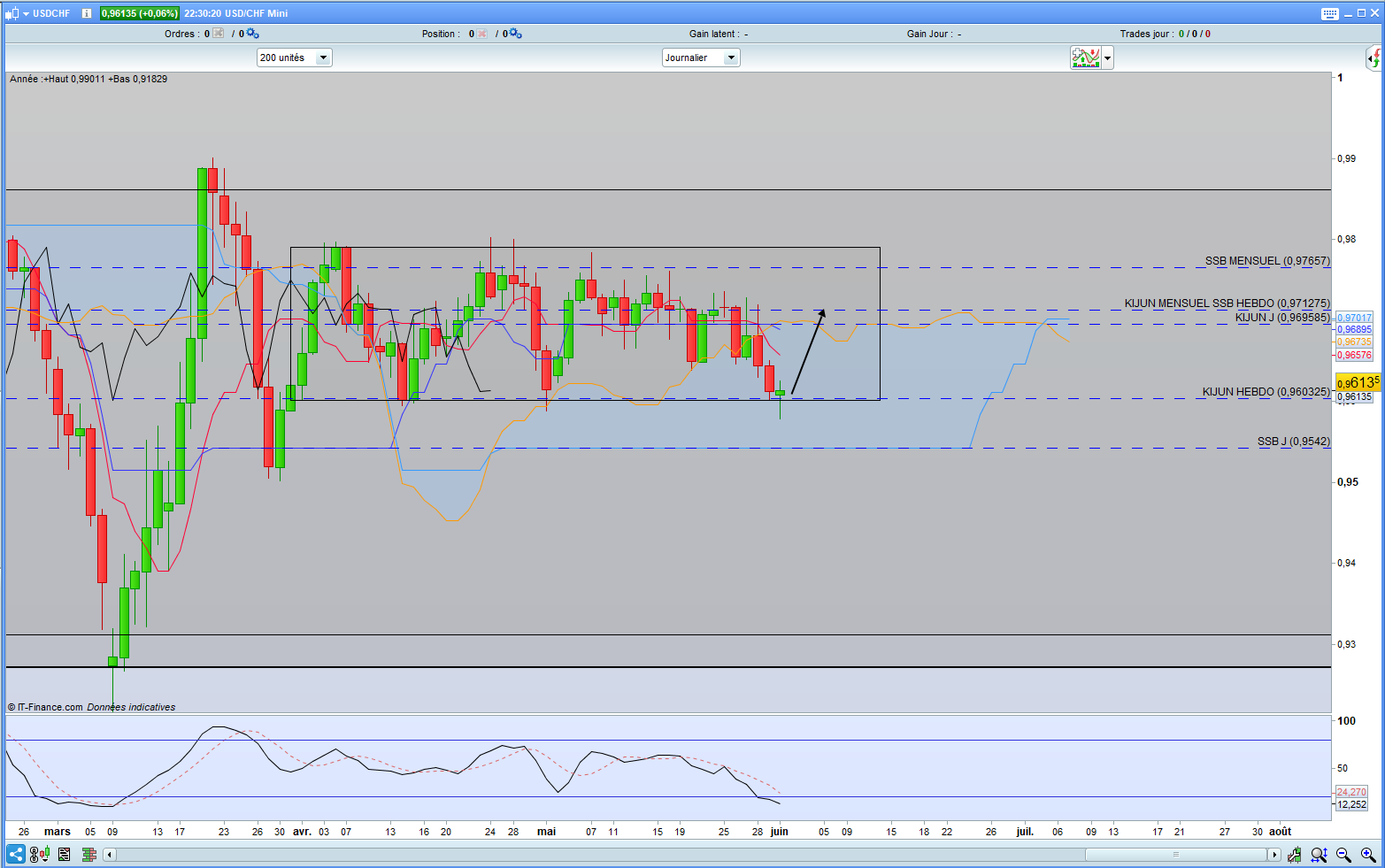Click the 22:30:20 USD/CHF Mini title text
This screenshot has width=1385, height=868.
click(235, 13)
